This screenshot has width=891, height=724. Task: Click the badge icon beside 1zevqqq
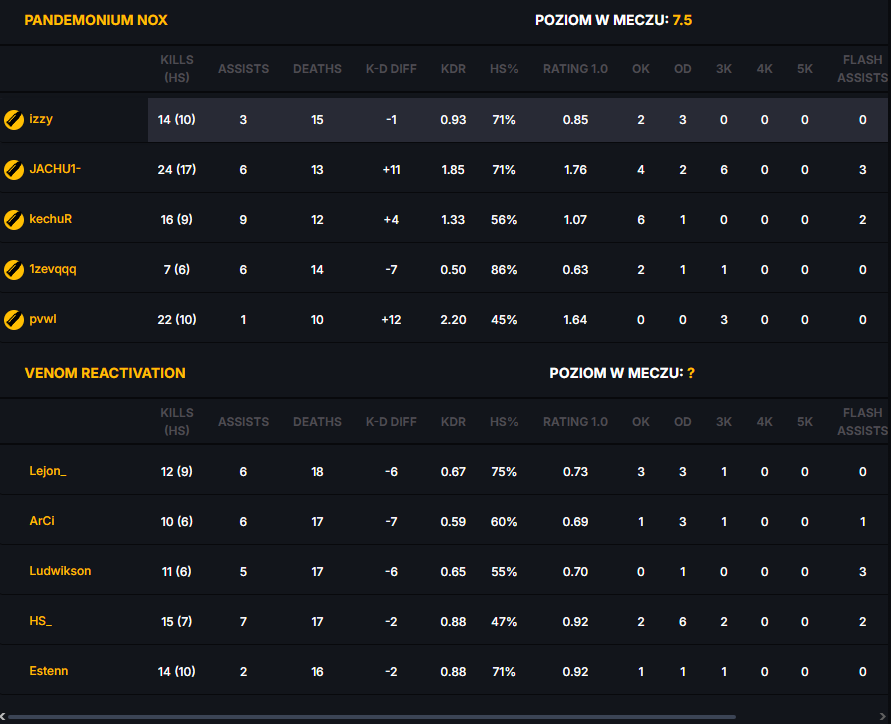(x=14, y=270)
